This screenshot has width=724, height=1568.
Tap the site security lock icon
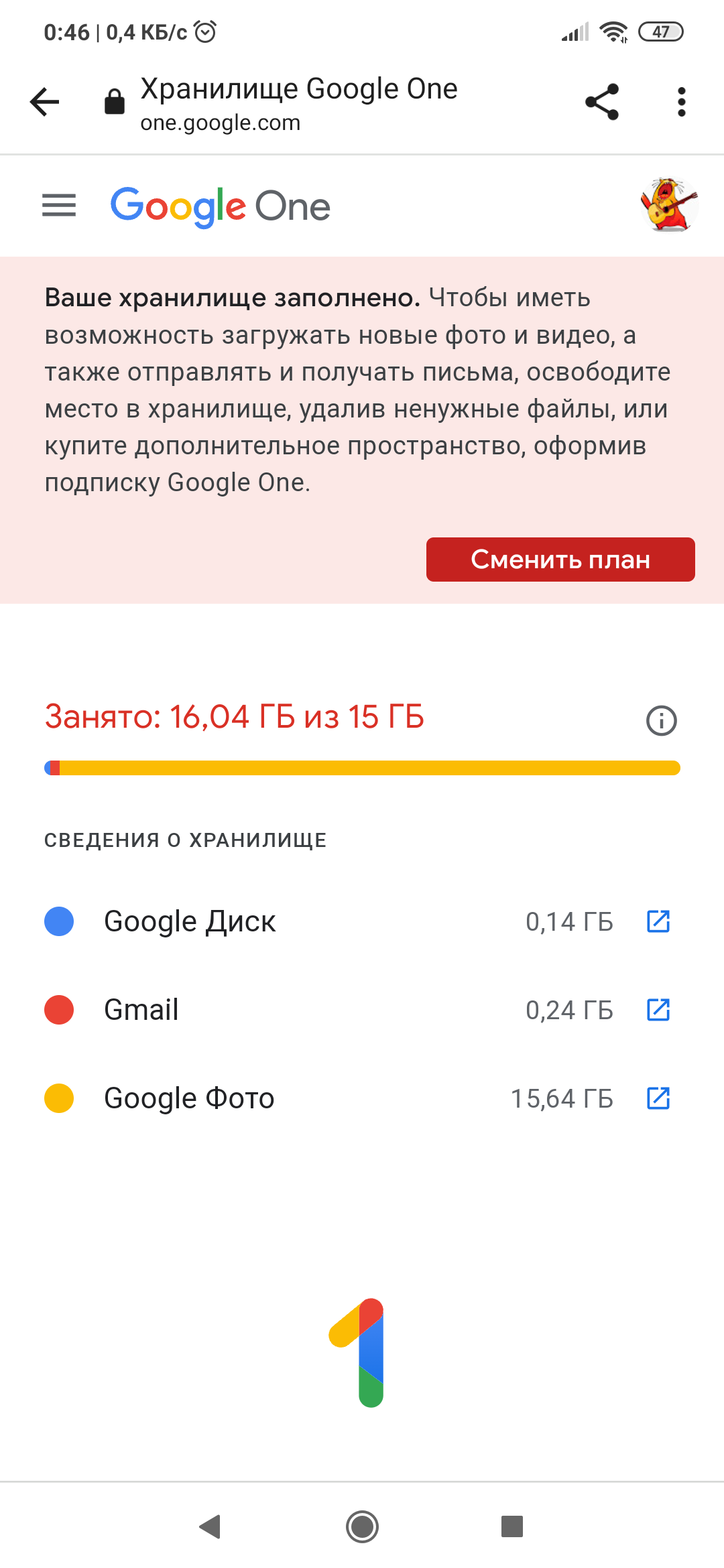click(x=115, y=102)
